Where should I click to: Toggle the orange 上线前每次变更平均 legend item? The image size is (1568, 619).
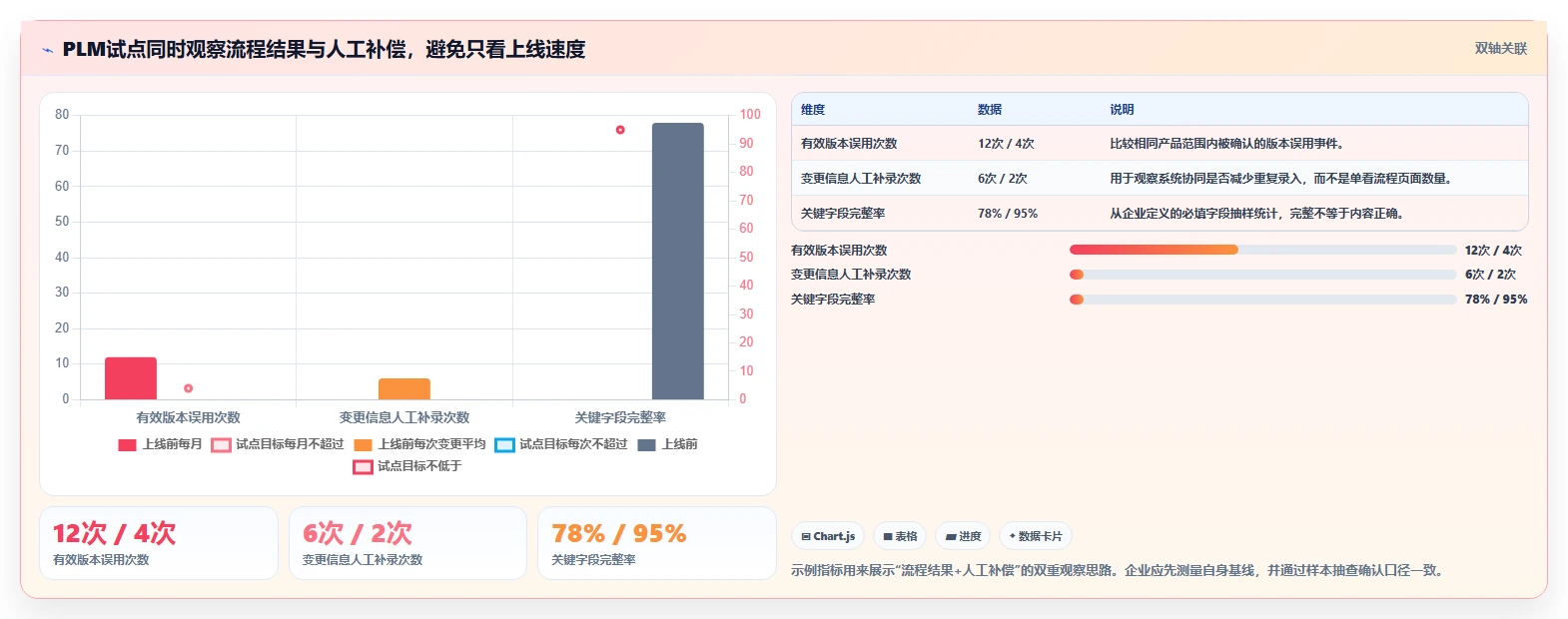[x=419, y=444]
